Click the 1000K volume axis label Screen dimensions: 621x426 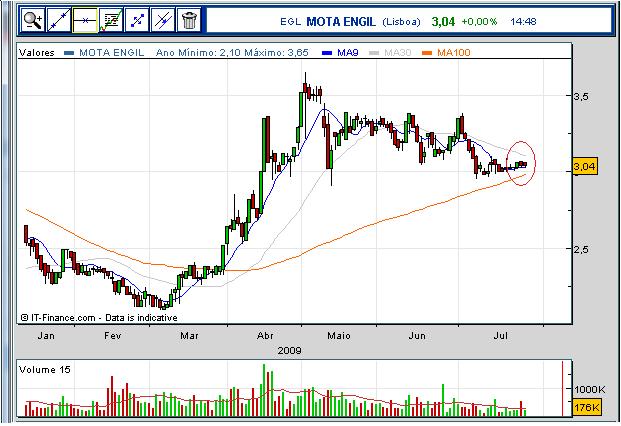(590, 390)
